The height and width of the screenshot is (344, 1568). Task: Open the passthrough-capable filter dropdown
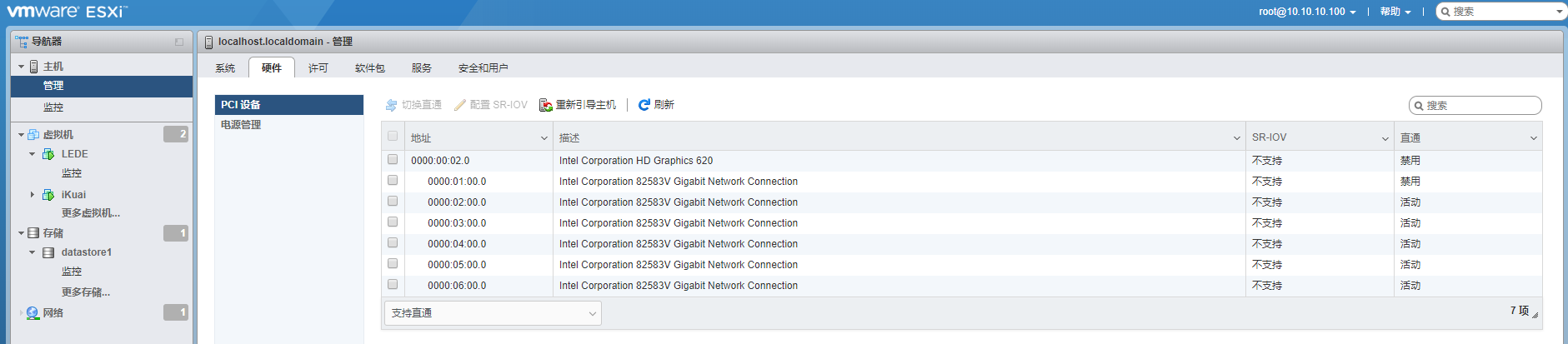coord(493,313)
